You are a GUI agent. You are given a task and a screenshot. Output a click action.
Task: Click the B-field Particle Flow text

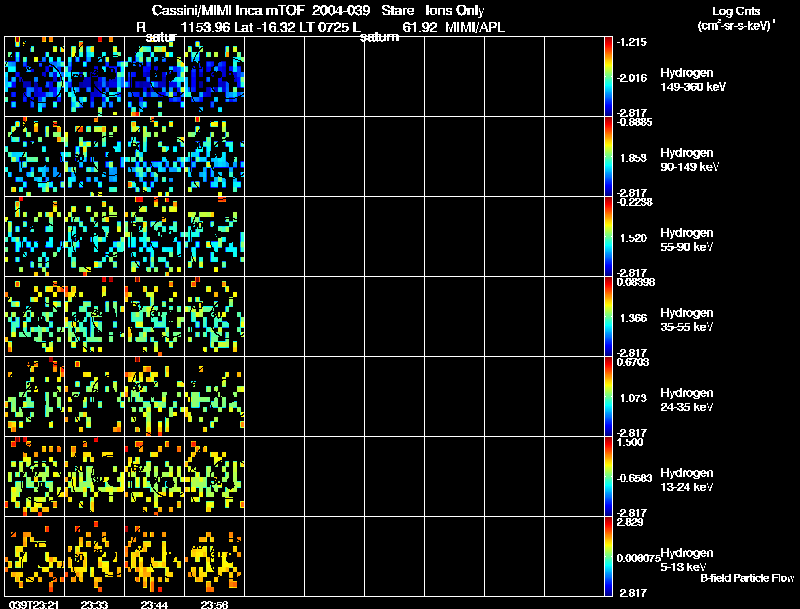click(x=746, y=578)
